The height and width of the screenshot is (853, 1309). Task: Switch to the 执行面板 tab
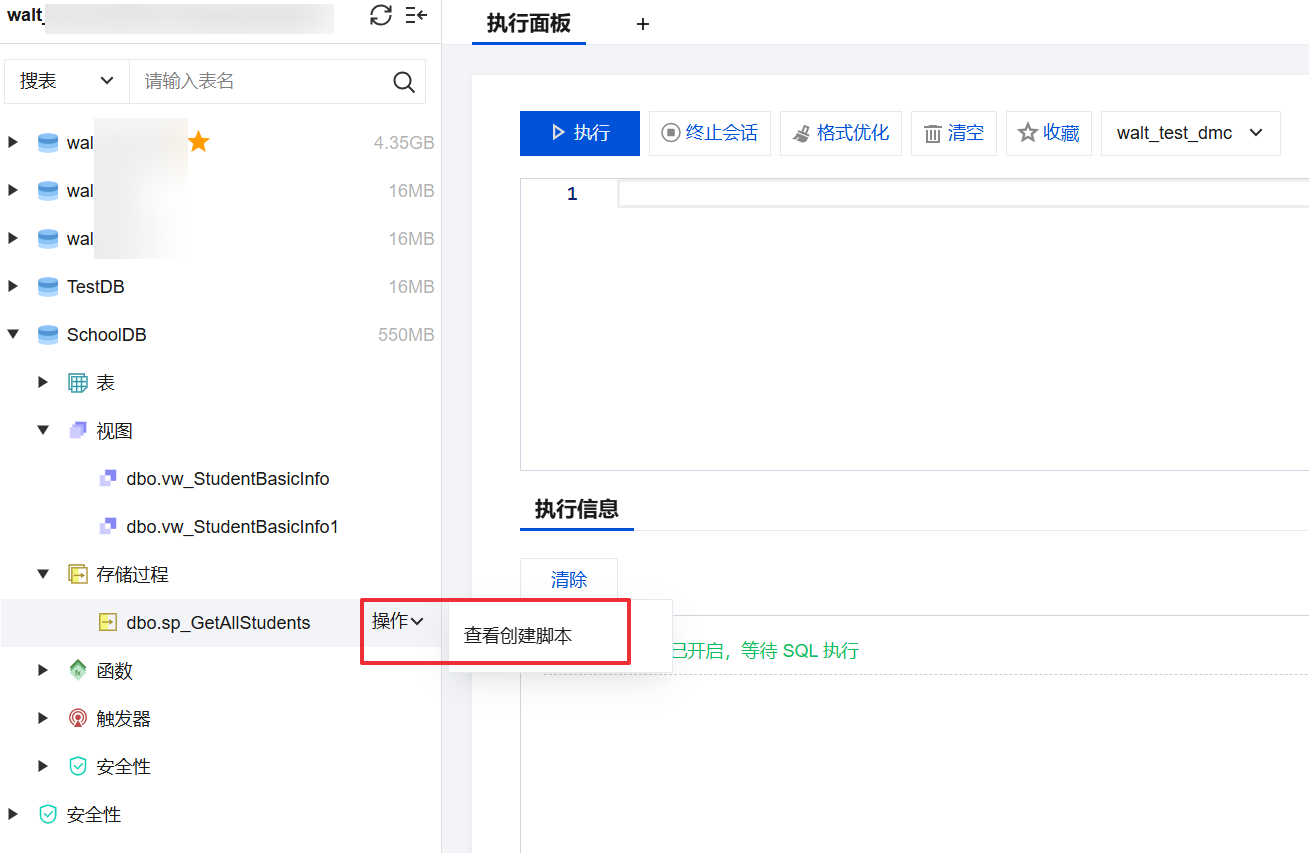(528, 24)
